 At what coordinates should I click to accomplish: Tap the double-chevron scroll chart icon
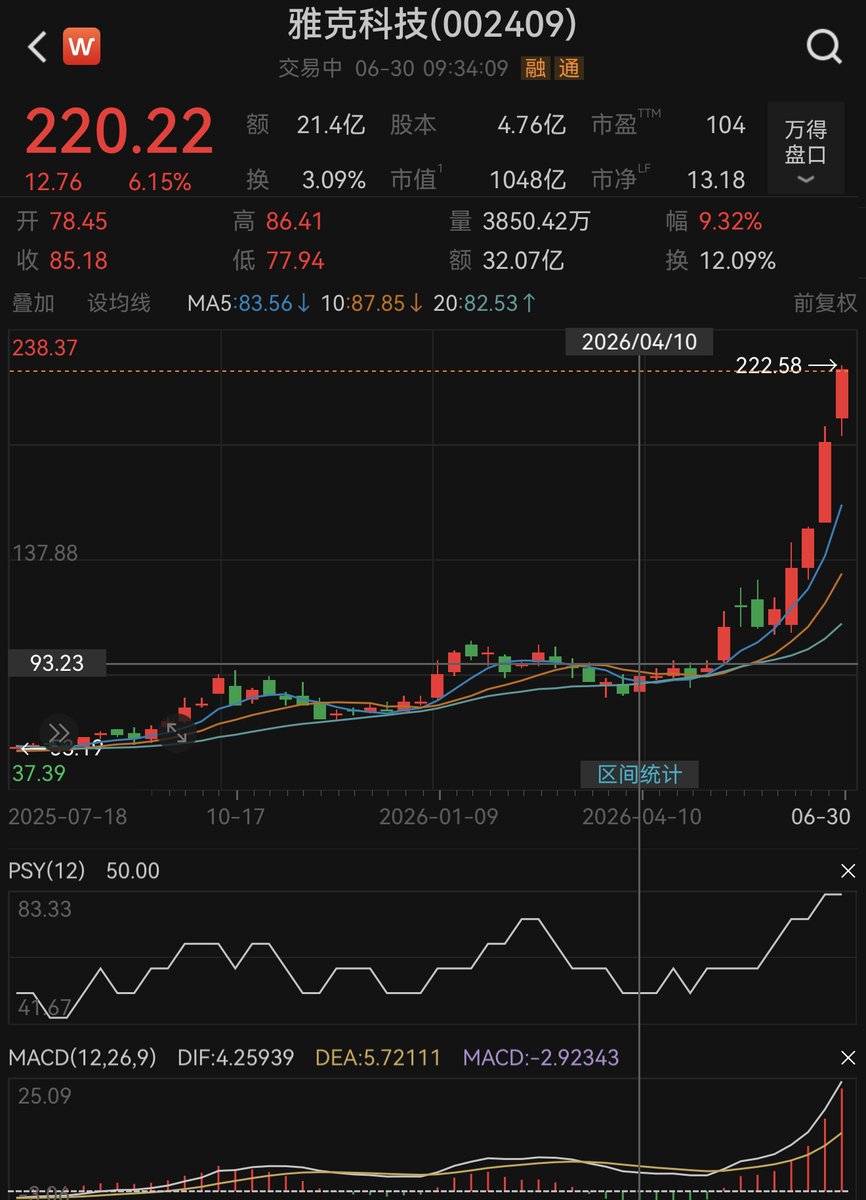(x=59, y=732)
